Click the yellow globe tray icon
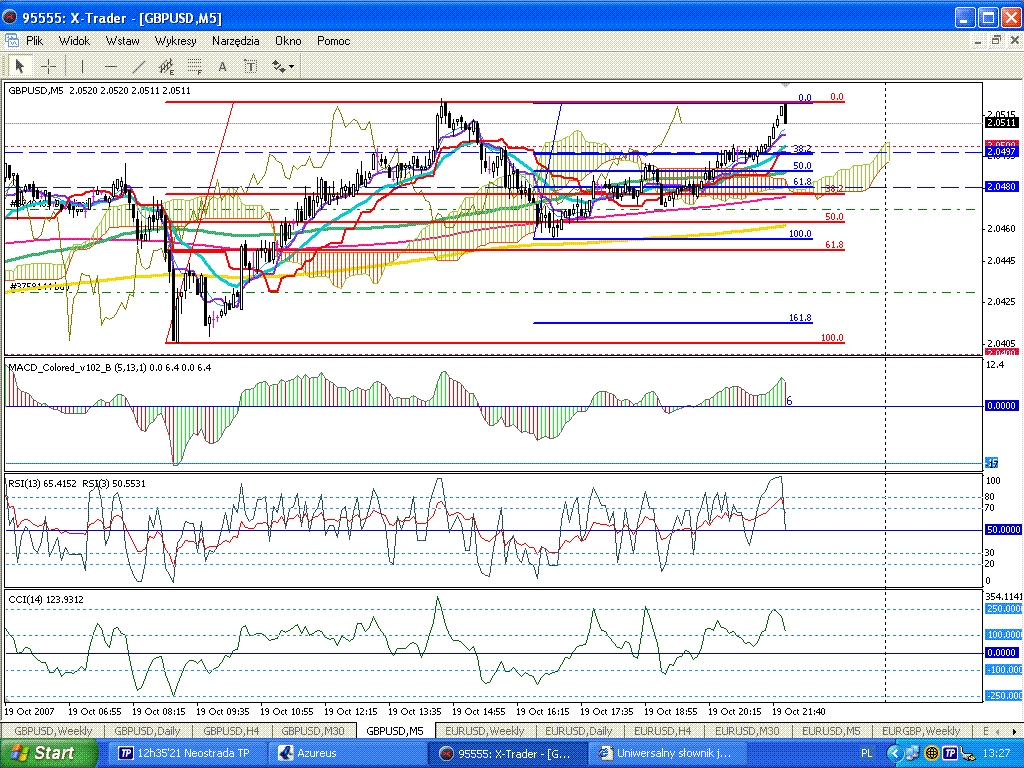 (932, 754)
